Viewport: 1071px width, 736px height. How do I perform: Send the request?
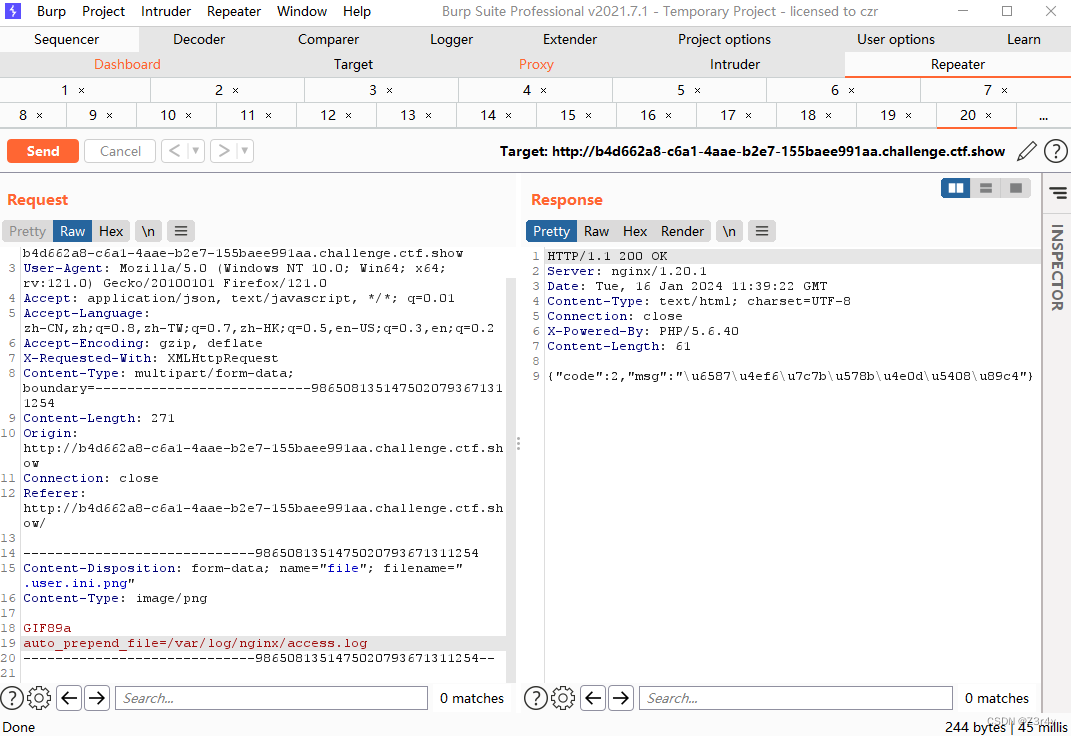click(43, 151)
